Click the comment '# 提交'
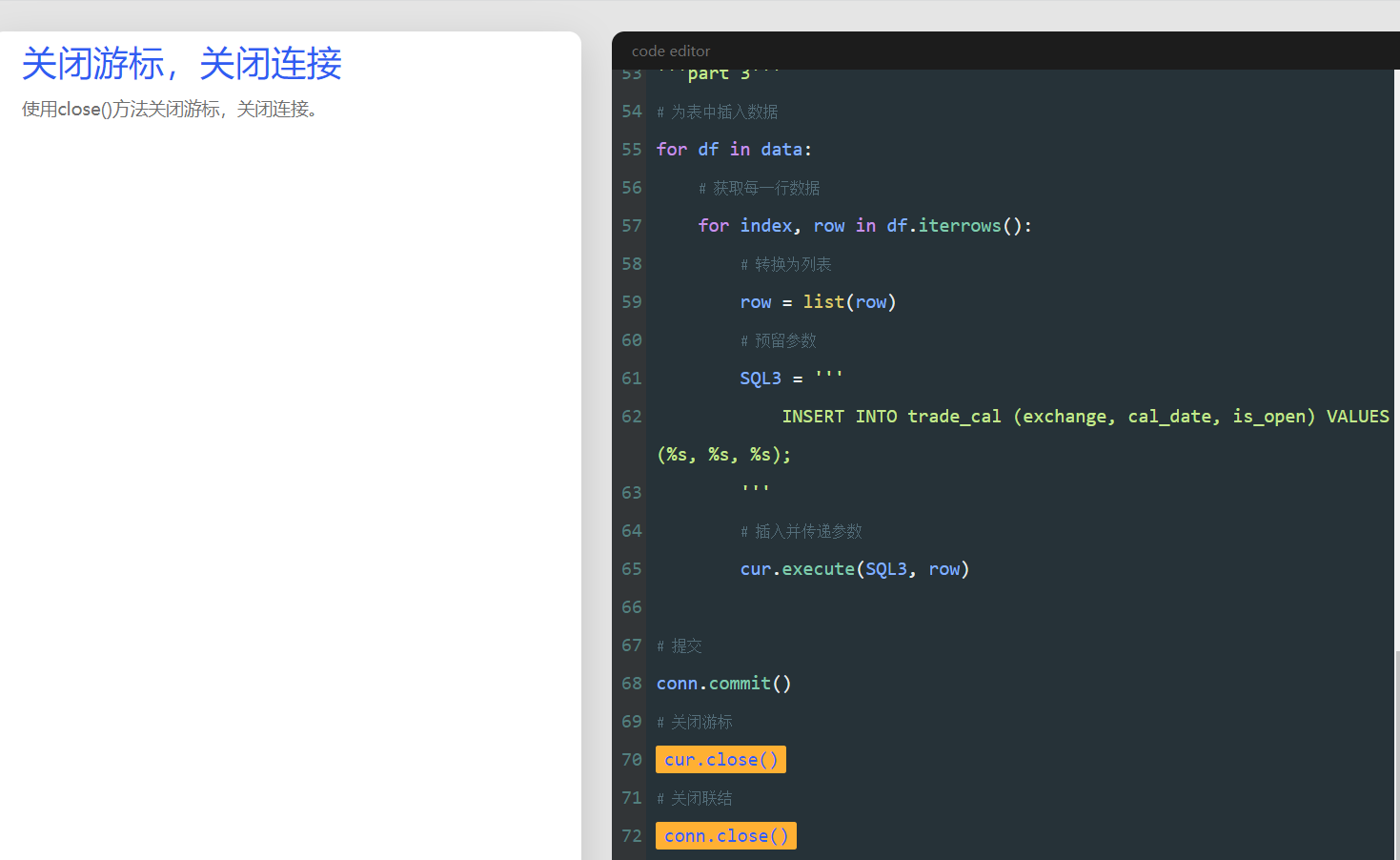This screenshot has width=1400, height=860. pos(680,645)
